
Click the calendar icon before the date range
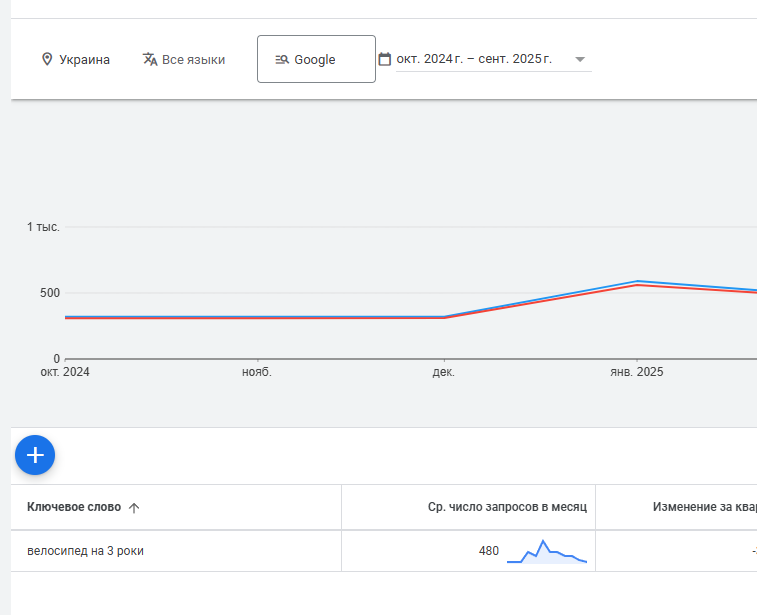click(385, 60)
